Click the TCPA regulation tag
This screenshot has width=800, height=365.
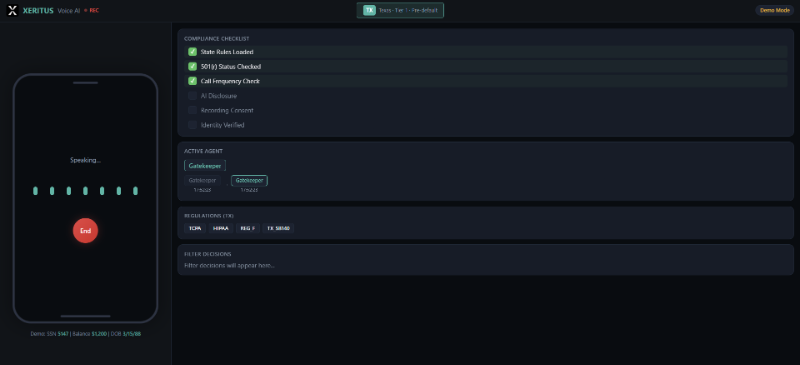pyautogui.click(x=195, y=228)
